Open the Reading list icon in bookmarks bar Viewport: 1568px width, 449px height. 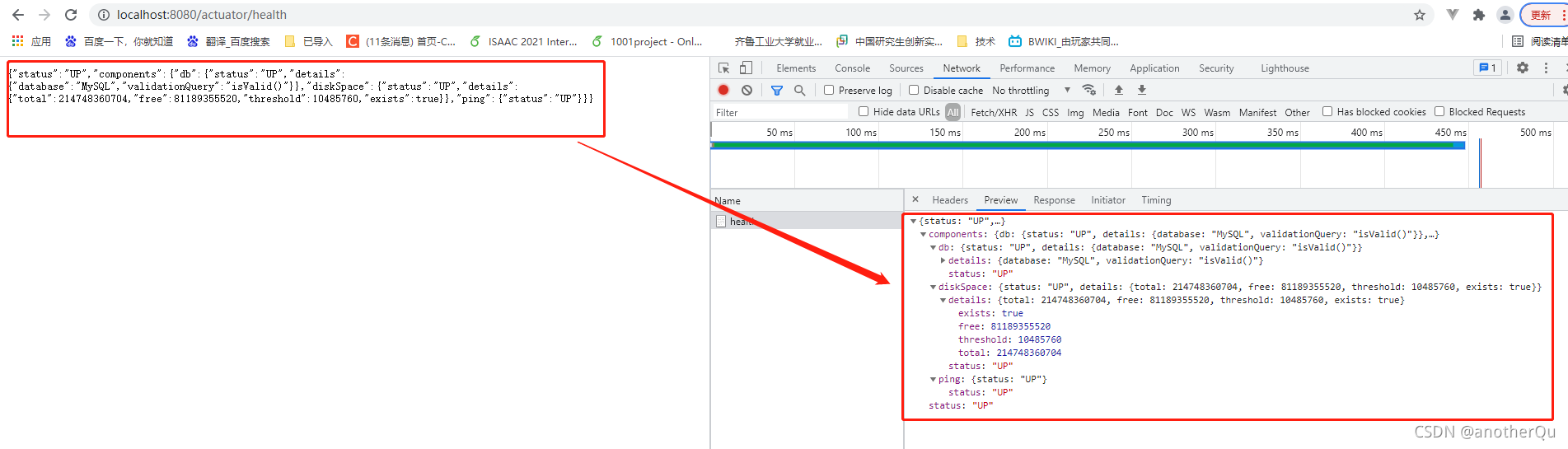coord(1518,41)
